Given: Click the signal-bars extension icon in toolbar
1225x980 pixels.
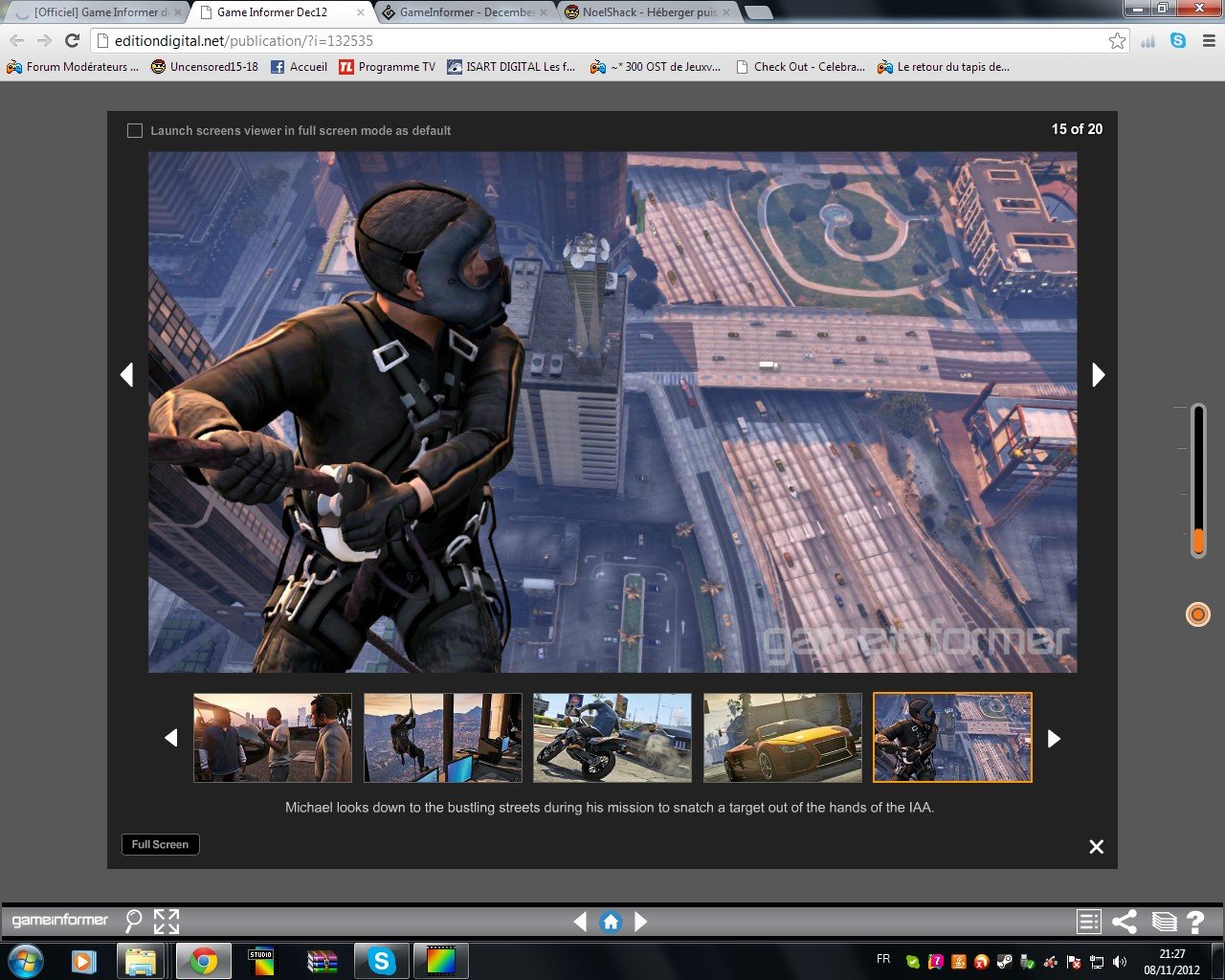Looking at the screenshot, I should (1148, 40).
